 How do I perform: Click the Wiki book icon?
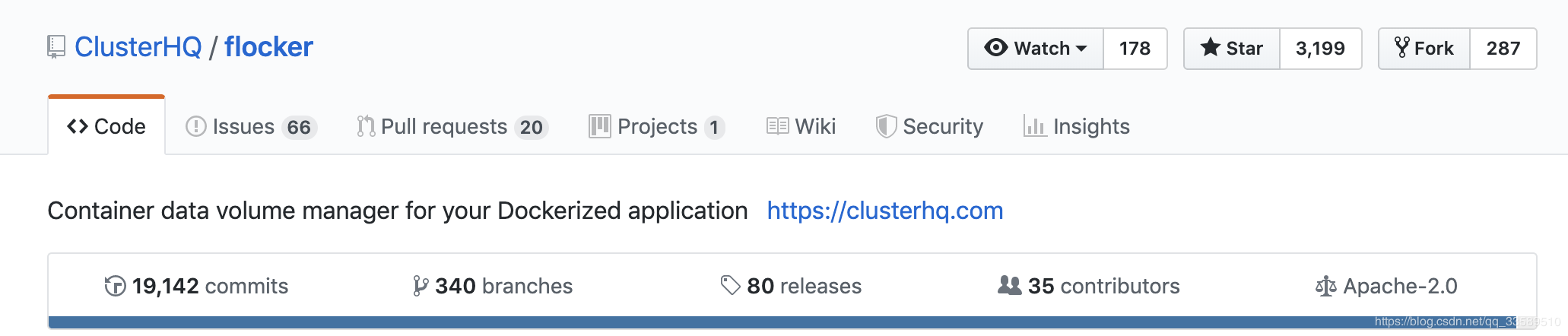tap(777, 126)
